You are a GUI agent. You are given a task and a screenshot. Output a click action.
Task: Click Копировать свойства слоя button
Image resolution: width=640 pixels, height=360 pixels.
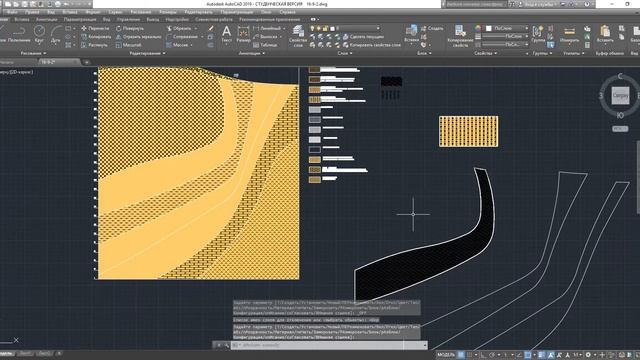(x=371, y=45)
